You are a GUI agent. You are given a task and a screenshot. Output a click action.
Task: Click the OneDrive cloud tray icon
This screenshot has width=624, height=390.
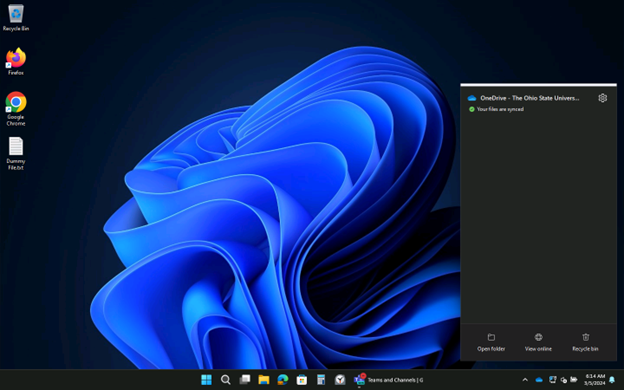point(539,380)
